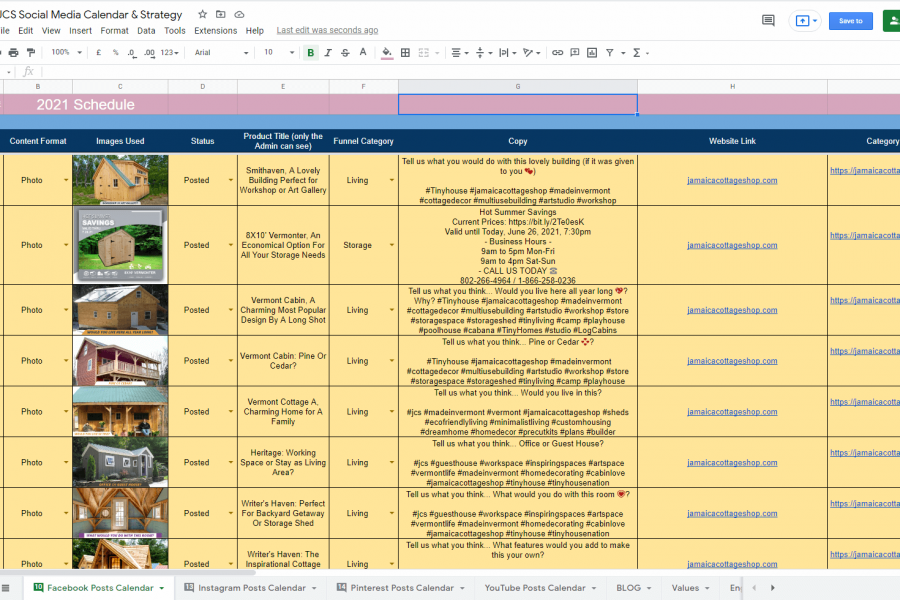Open Status dropdown for the Smithaven row
This screenshot has width=900, height=600.
click(229, 181)
